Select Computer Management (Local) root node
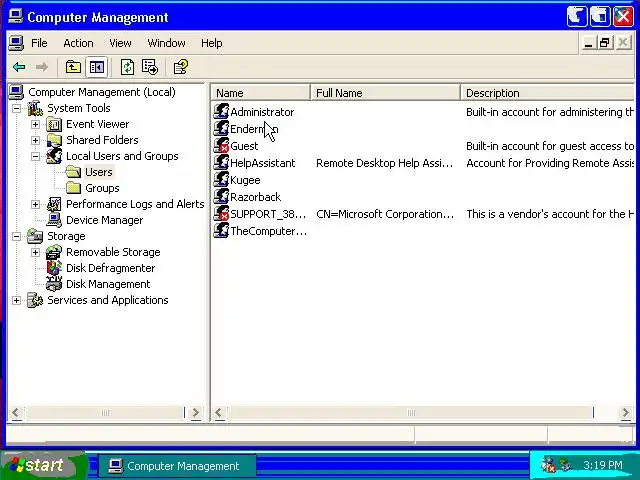Viewport: 640px width, 480px height. [102, 92]
